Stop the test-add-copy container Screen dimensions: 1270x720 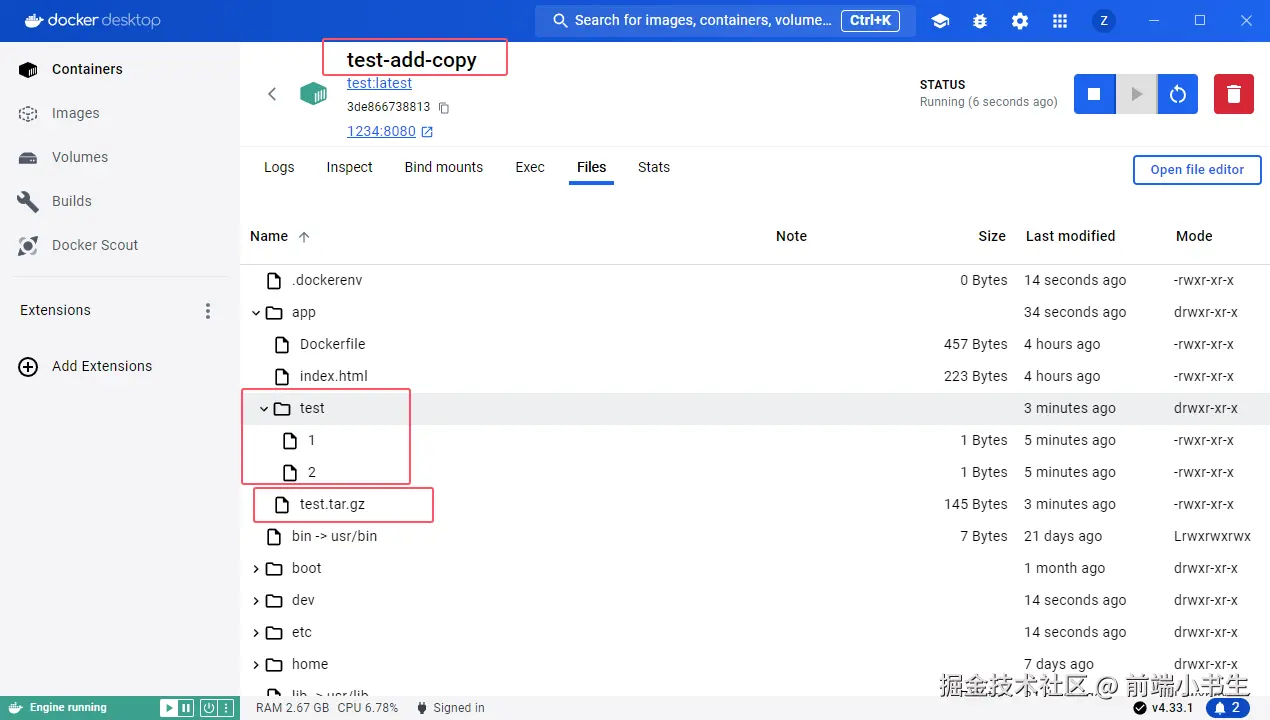click(x=1094, y=94)
